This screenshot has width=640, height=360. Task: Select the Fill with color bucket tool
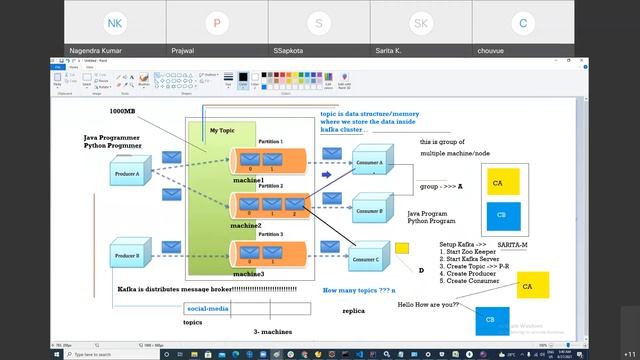(125, 77)
